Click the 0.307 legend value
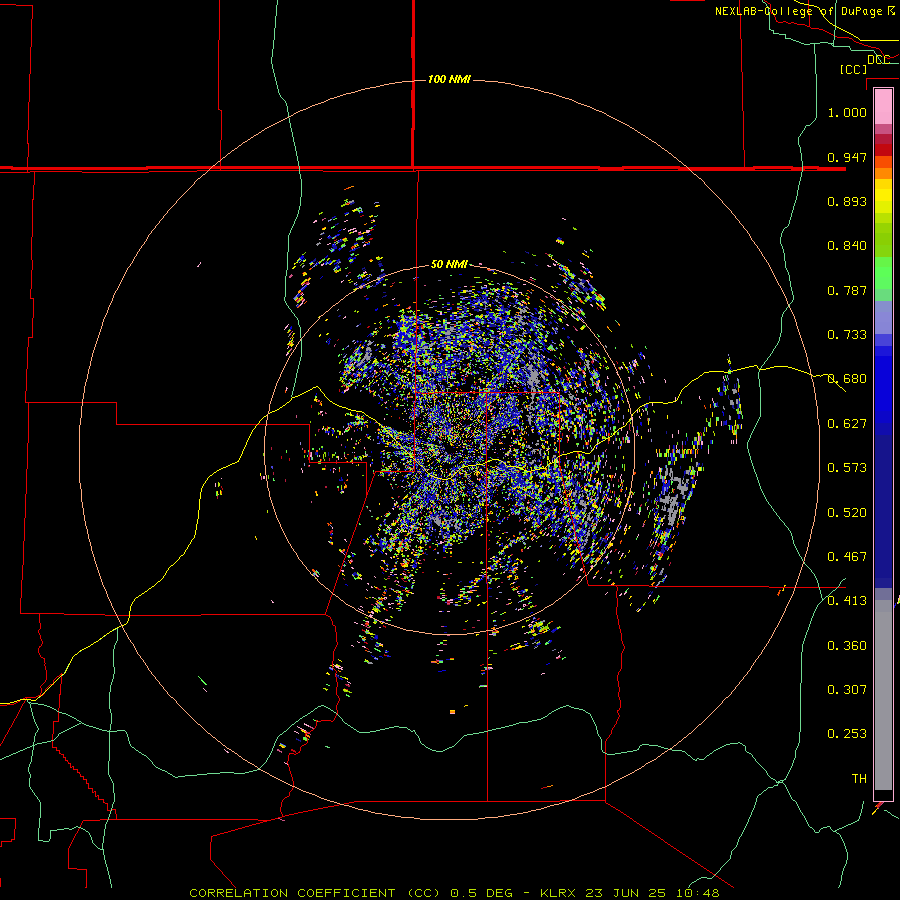The height and width of the screenshot is (900, 900). point(847,690)
